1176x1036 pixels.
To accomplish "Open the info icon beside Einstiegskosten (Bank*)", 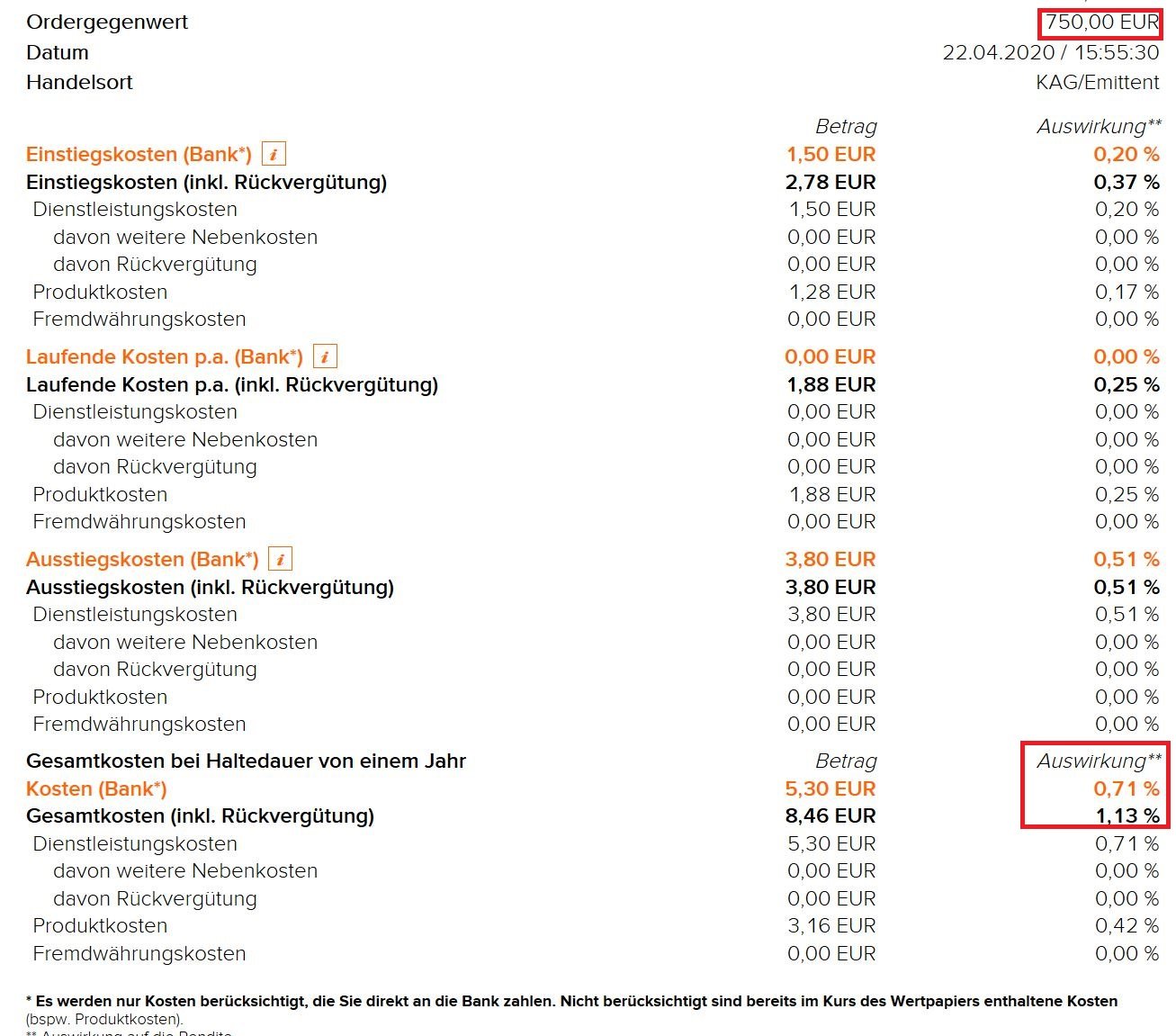I will pyautogui.click(x=274, y=154).
